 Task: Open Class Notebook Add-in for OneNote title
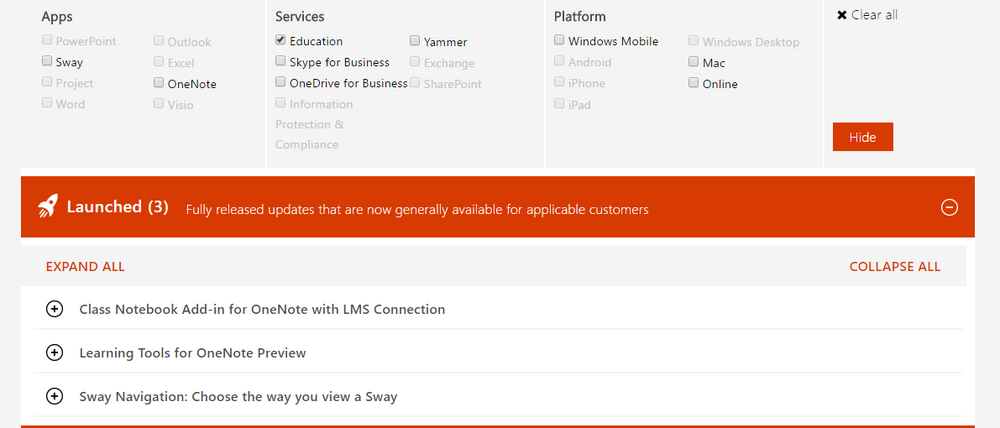point(262,309)
